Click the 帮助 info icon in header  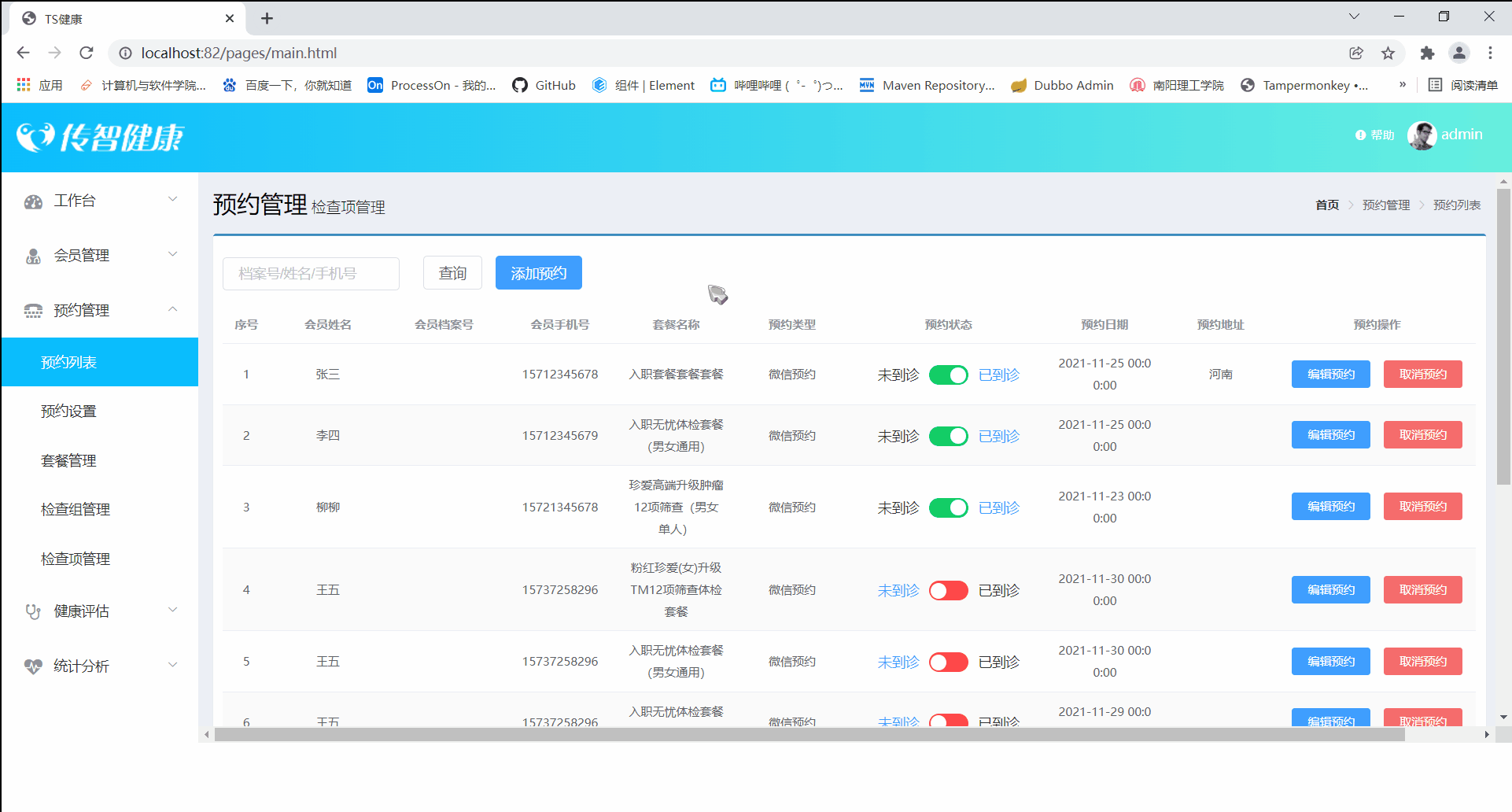coord(1359,135)
